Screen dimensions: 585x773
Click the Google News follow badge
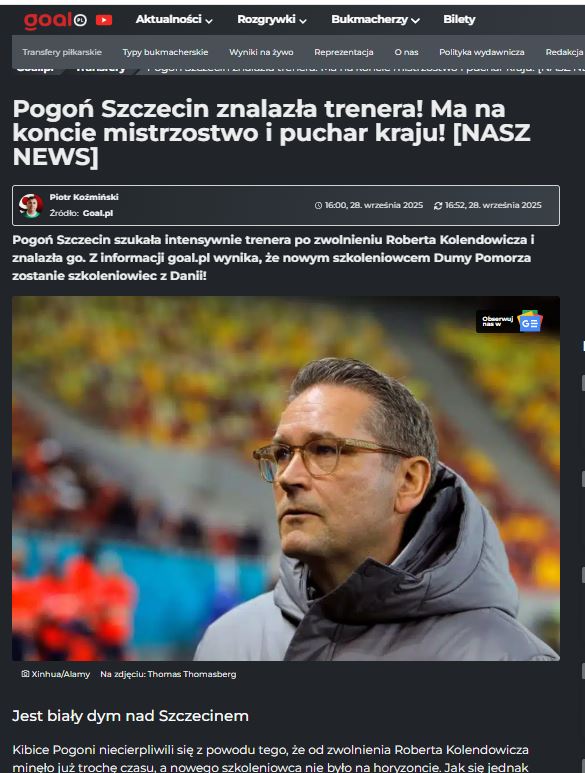pyautogui.click(x=510, y=321)
